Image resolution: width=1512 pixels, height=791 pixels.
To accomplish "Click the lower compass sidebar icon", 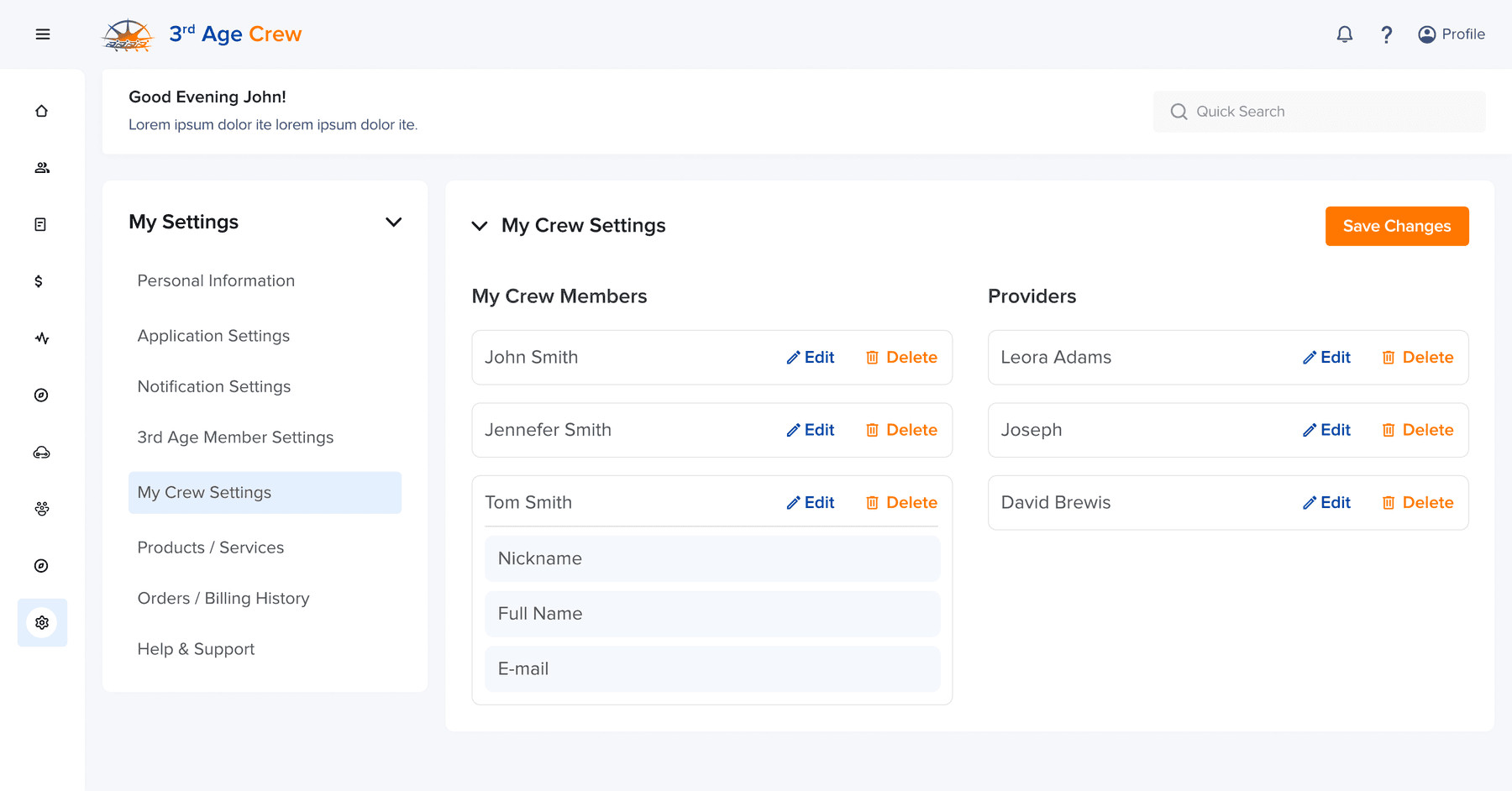I will [x=41, y=566].
